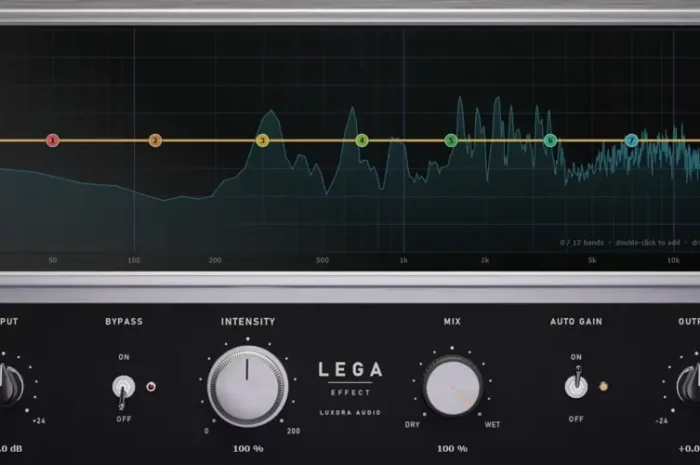
Task: Click the 10k frequency axis label
Action: (x=673, y=260)
